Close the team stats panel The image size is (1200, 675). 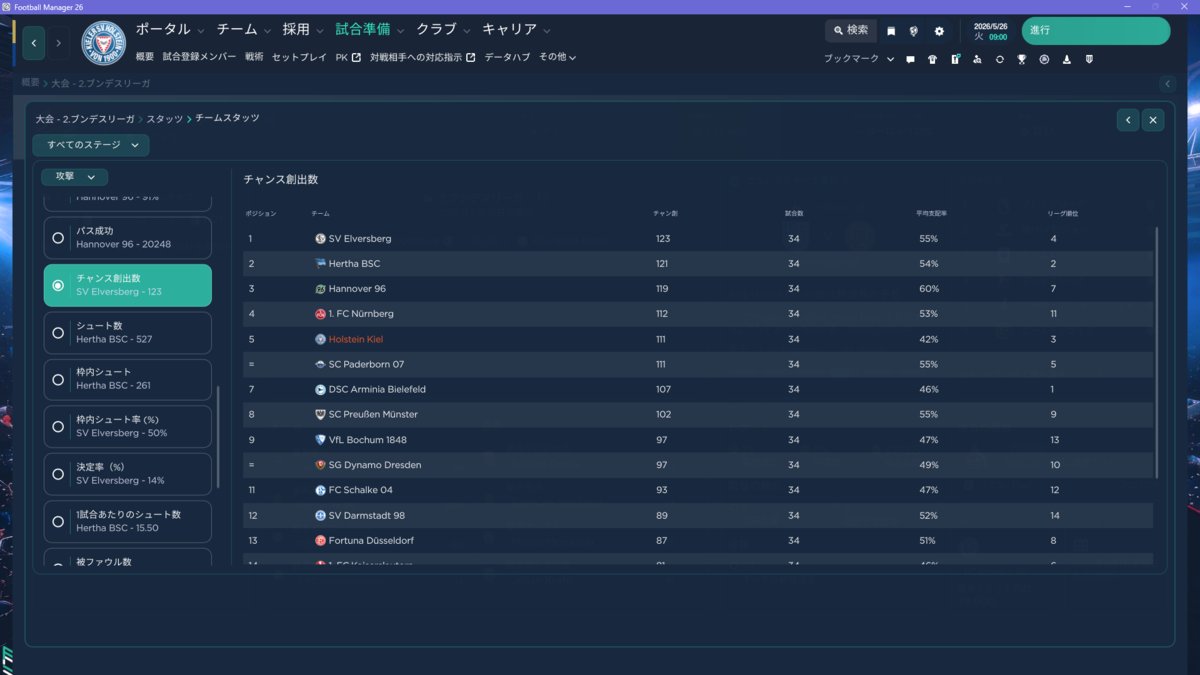[x=1153, y=120]
